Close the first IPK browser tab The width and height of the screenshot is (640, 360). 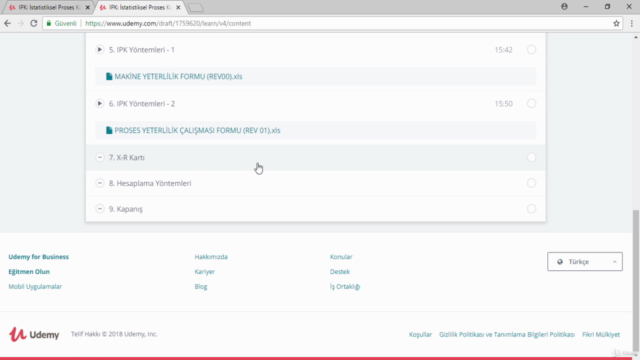point(87,7)
